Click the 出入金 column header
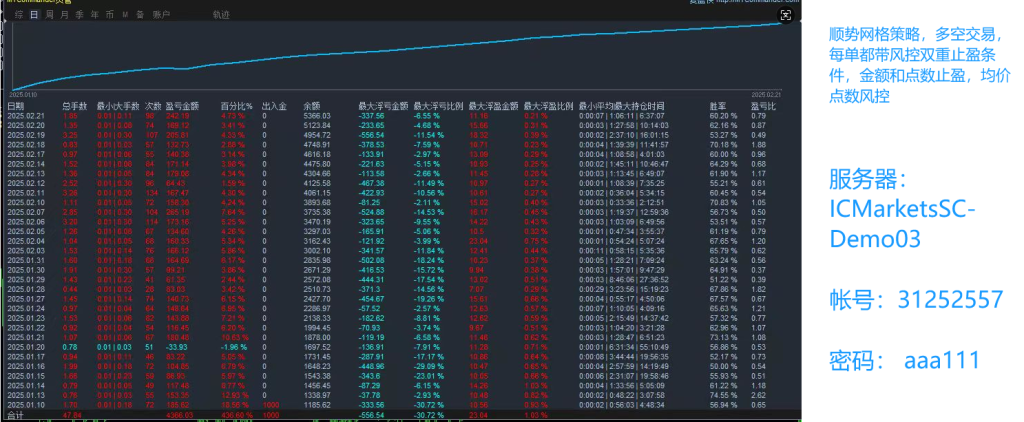 (x=274, y=106)
